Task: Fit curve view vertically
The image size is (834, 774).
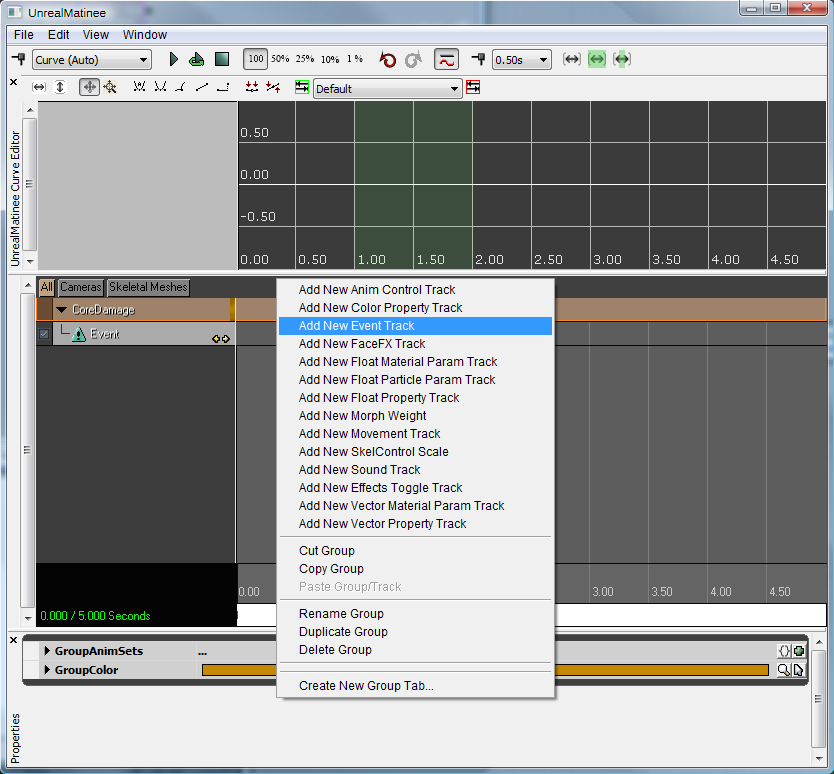Action: [x=60, y=87]
